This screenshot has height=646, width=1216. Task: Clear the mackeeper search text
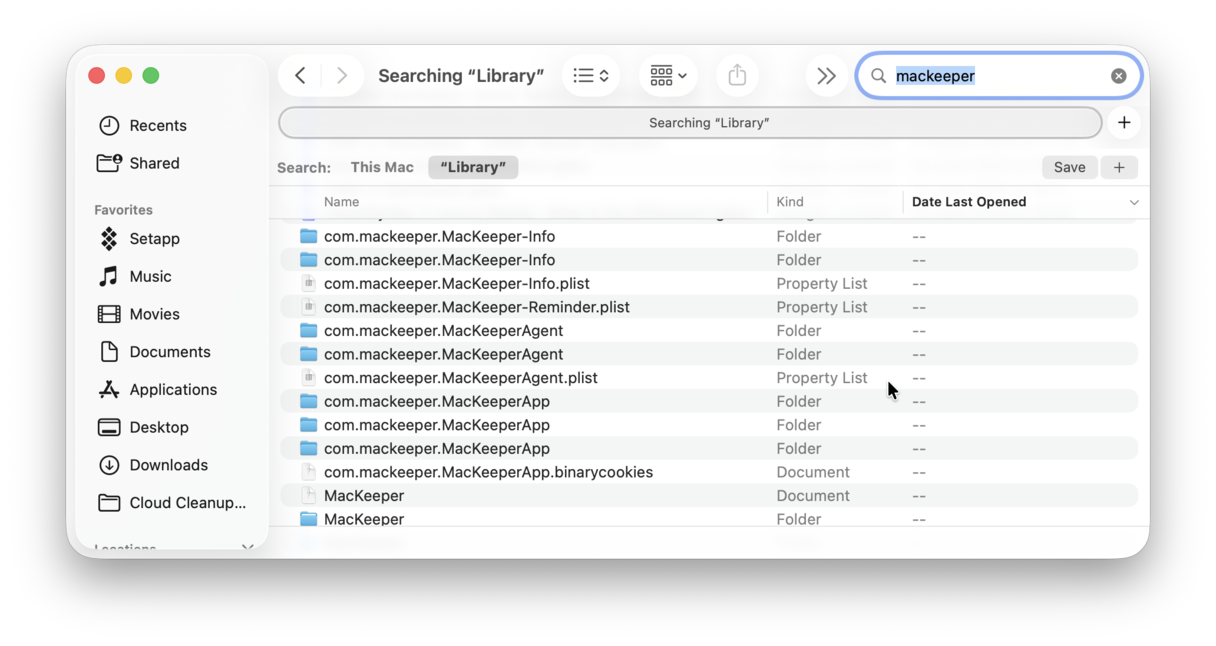[1119, 76]
